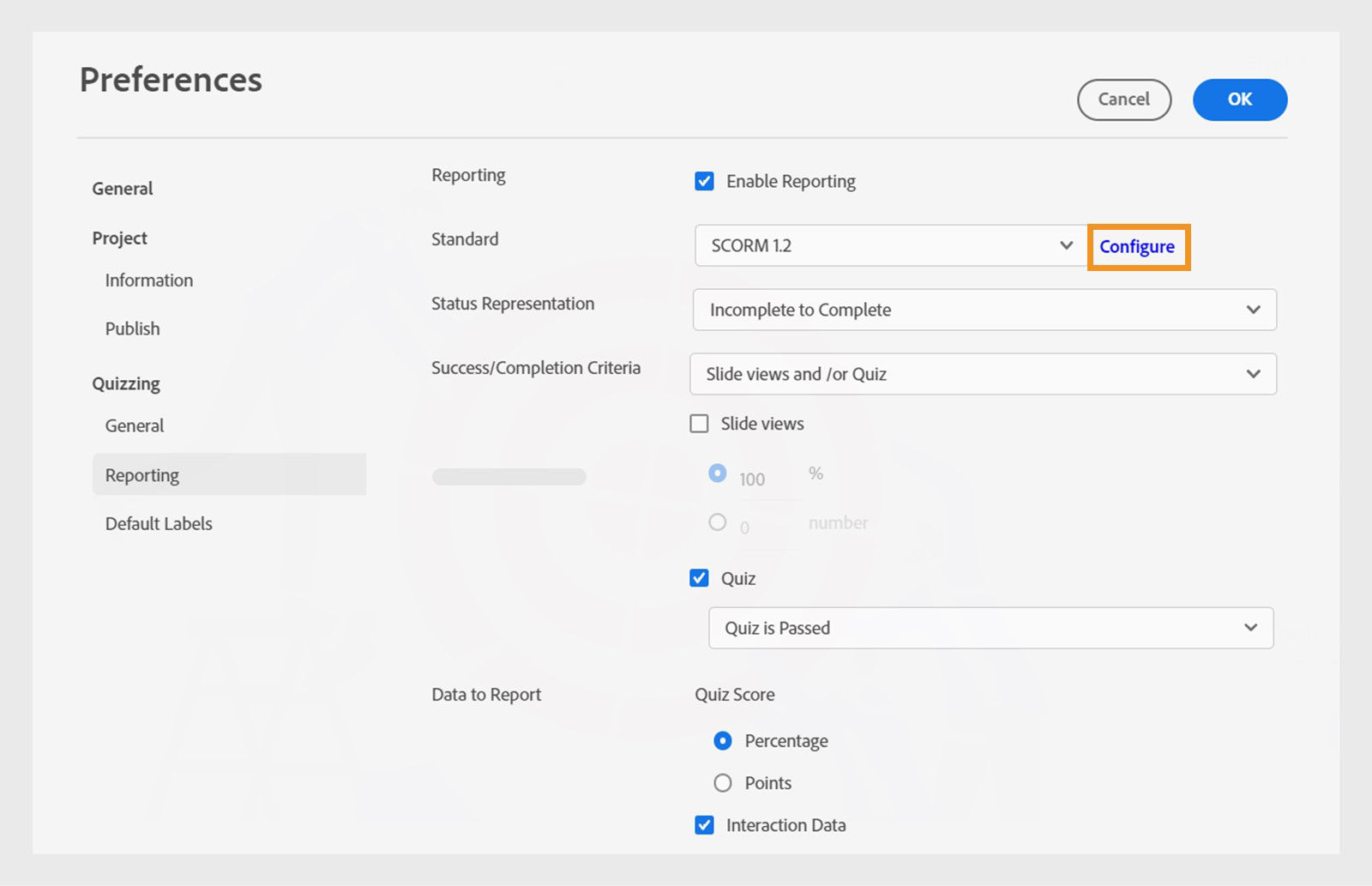Expand the Slide views and /or Quiz dropdown

point(983,374)
